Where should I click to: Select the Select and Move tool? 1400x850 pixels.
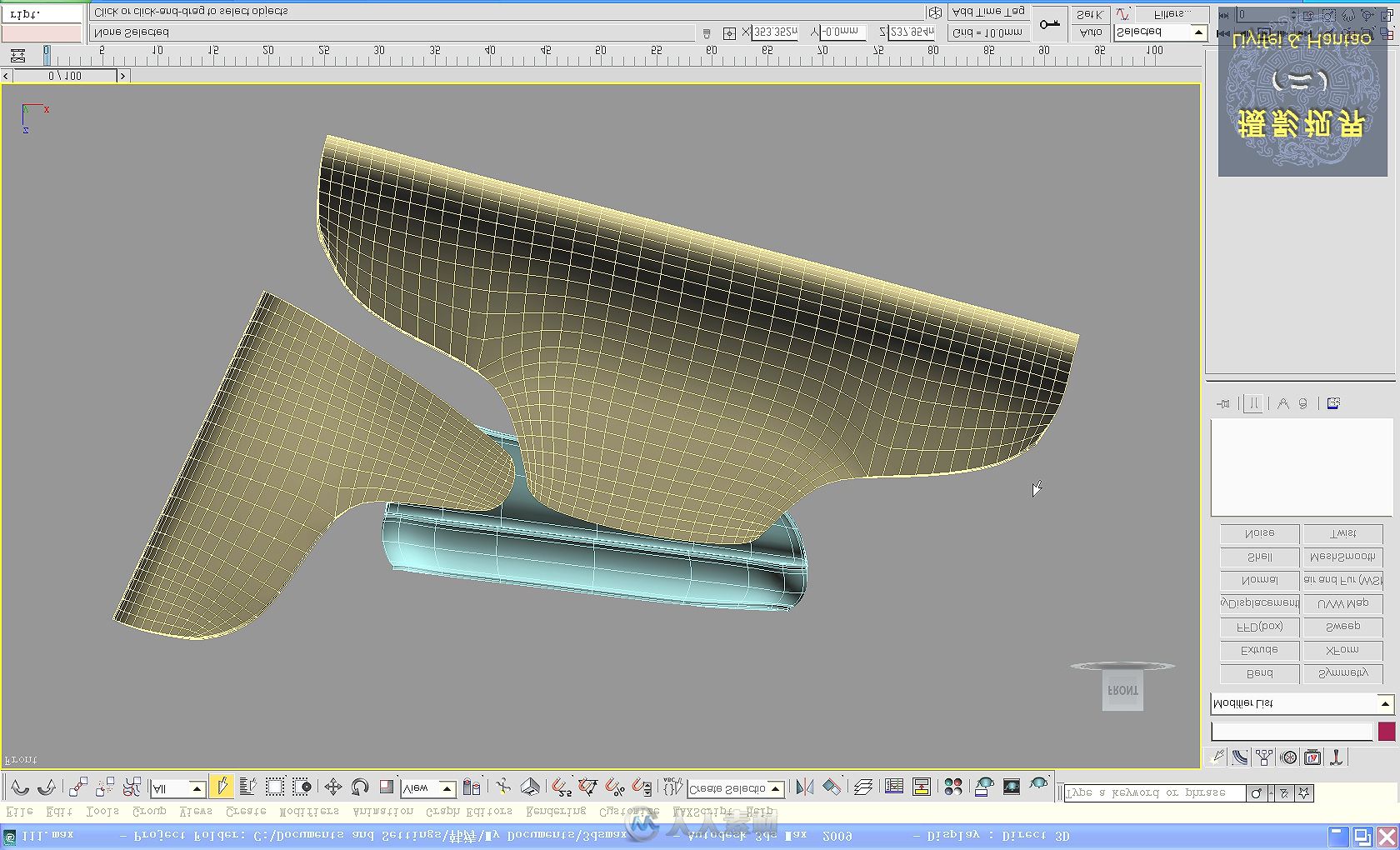pyautogui.click(x=332, y=787)
